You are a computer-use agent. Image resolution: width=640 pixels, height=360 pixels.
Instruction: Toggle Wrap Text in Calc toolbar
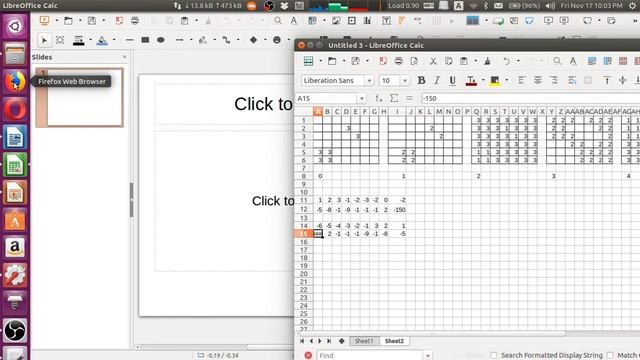572,80
